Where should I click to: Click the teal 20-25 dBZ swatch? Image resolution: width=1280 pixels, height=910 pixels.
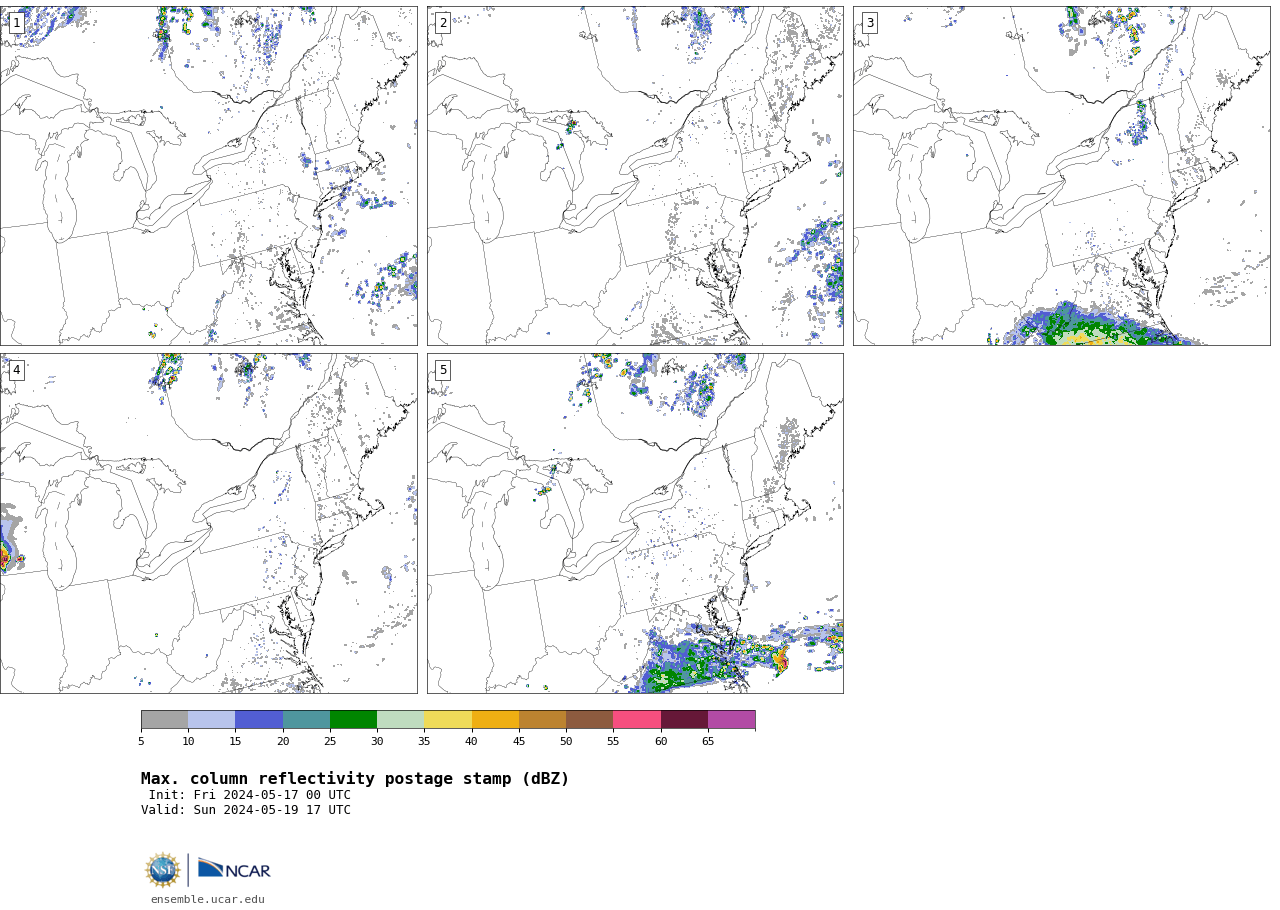point(306,720)
